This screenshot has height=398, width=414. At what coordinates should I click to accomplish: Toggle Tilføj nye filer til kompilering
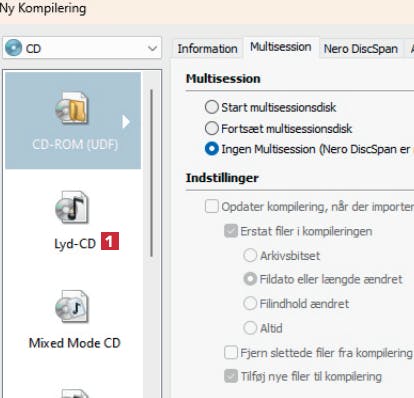(231, 376)
